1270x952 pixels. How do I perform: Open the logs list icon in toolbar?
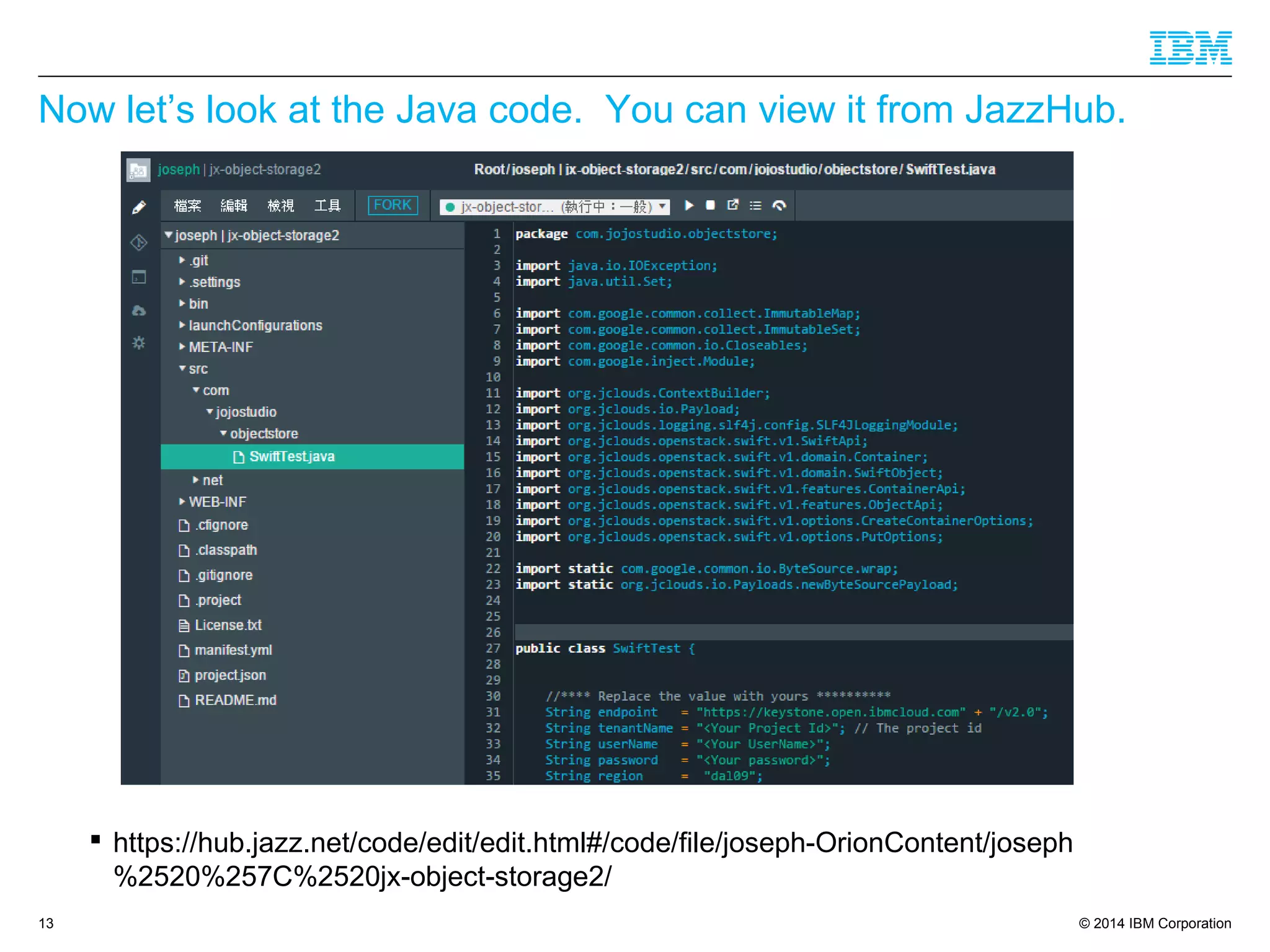[755, 205]
